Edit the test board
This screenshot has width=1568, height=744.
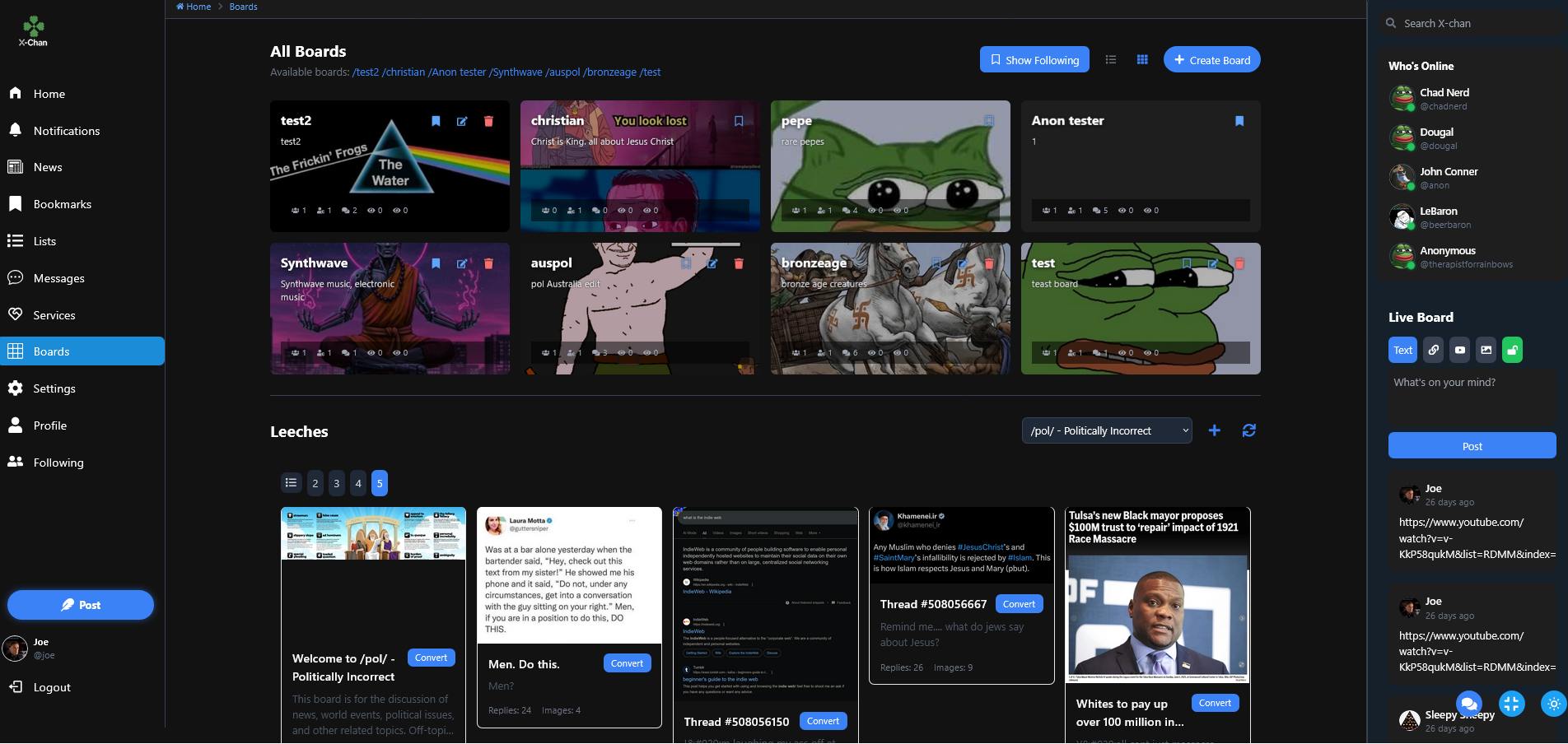[x=1213, y=263]
